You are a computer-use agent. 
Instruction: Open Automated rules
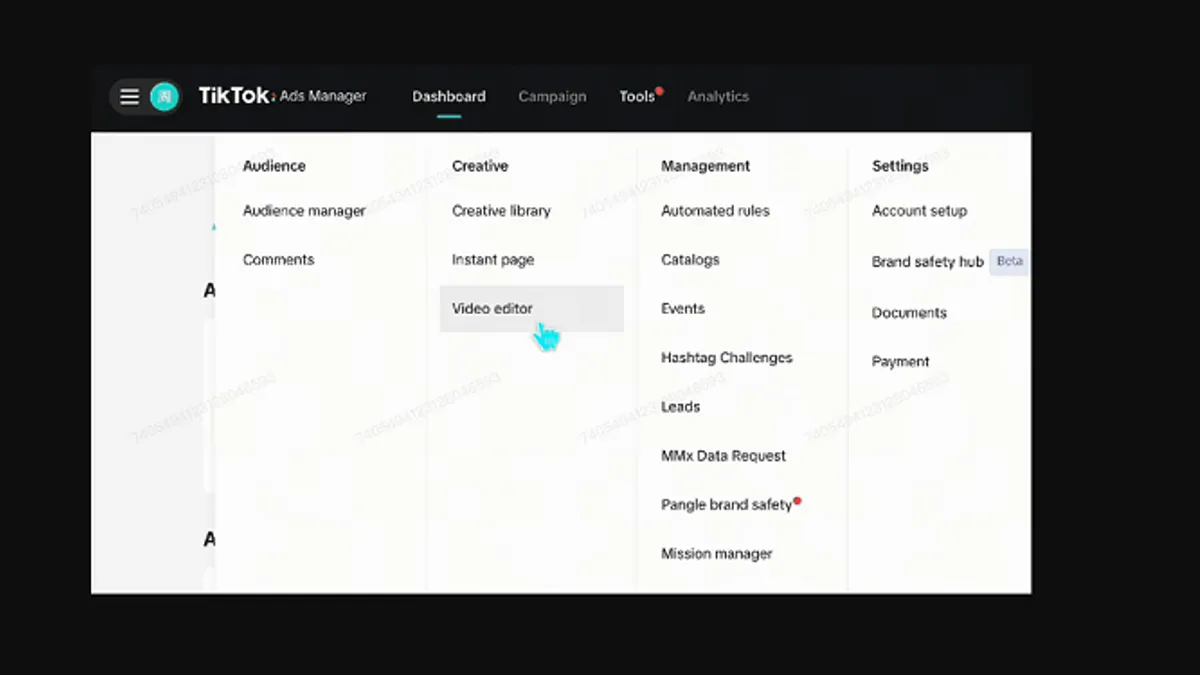715,211
